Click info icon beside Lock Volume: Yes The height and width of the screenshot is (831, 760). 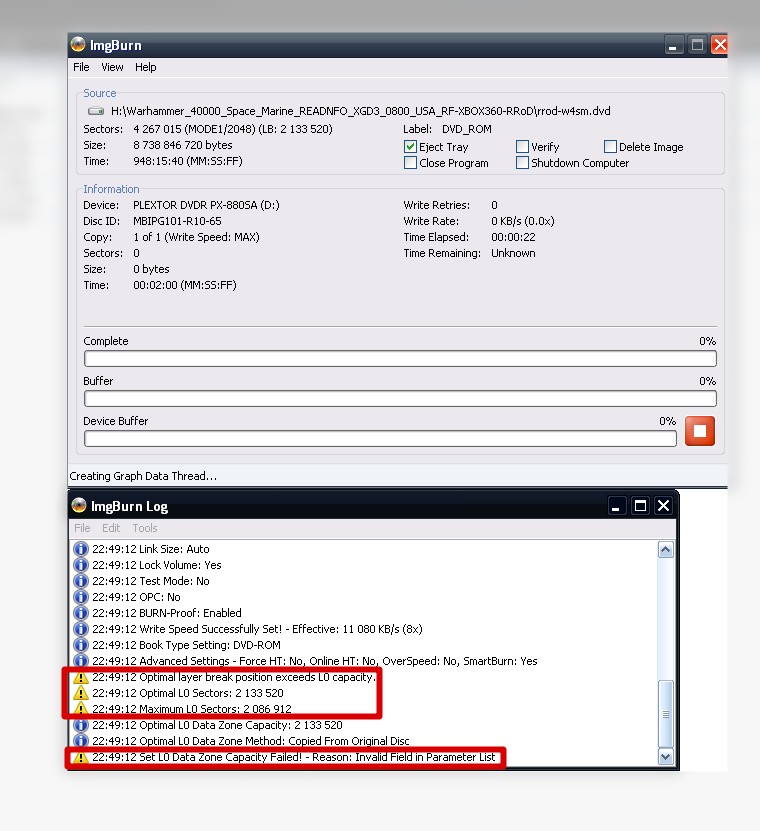pyautogui.click(x=81, y=565)
